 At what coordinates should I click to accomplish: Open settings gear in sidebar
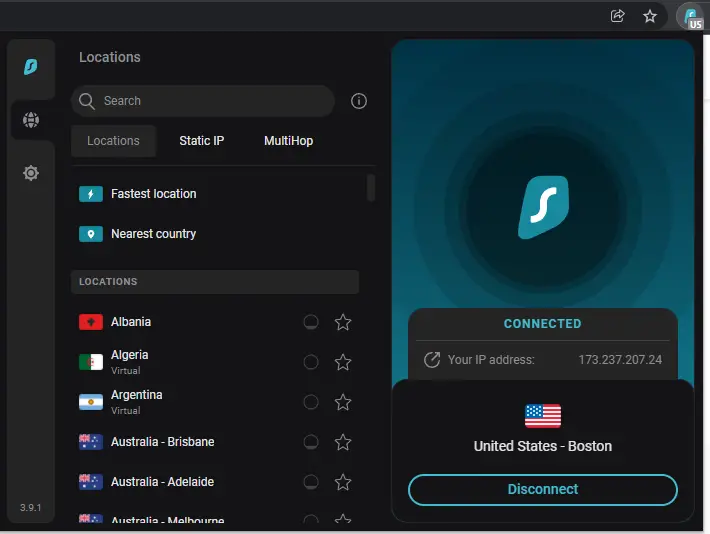tap(31, 173)
